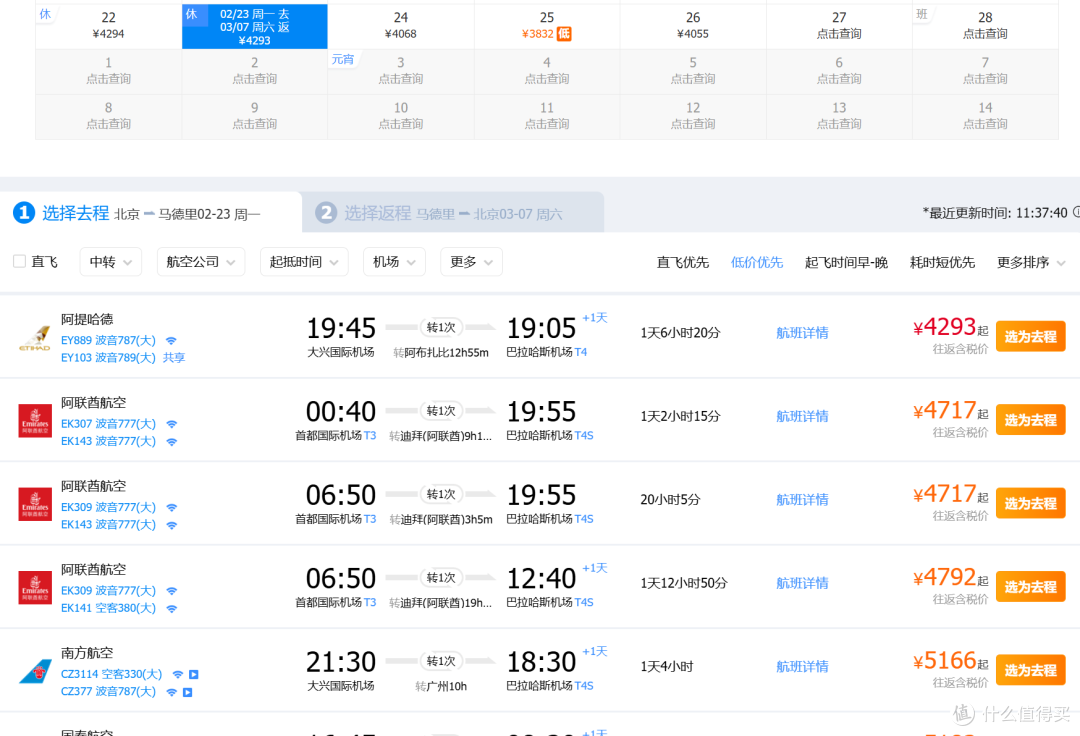Pick calendar date 22 priced ¥4294
Image resolution: width=1080 pixels, height=736 pixels.
pos(109,26)
